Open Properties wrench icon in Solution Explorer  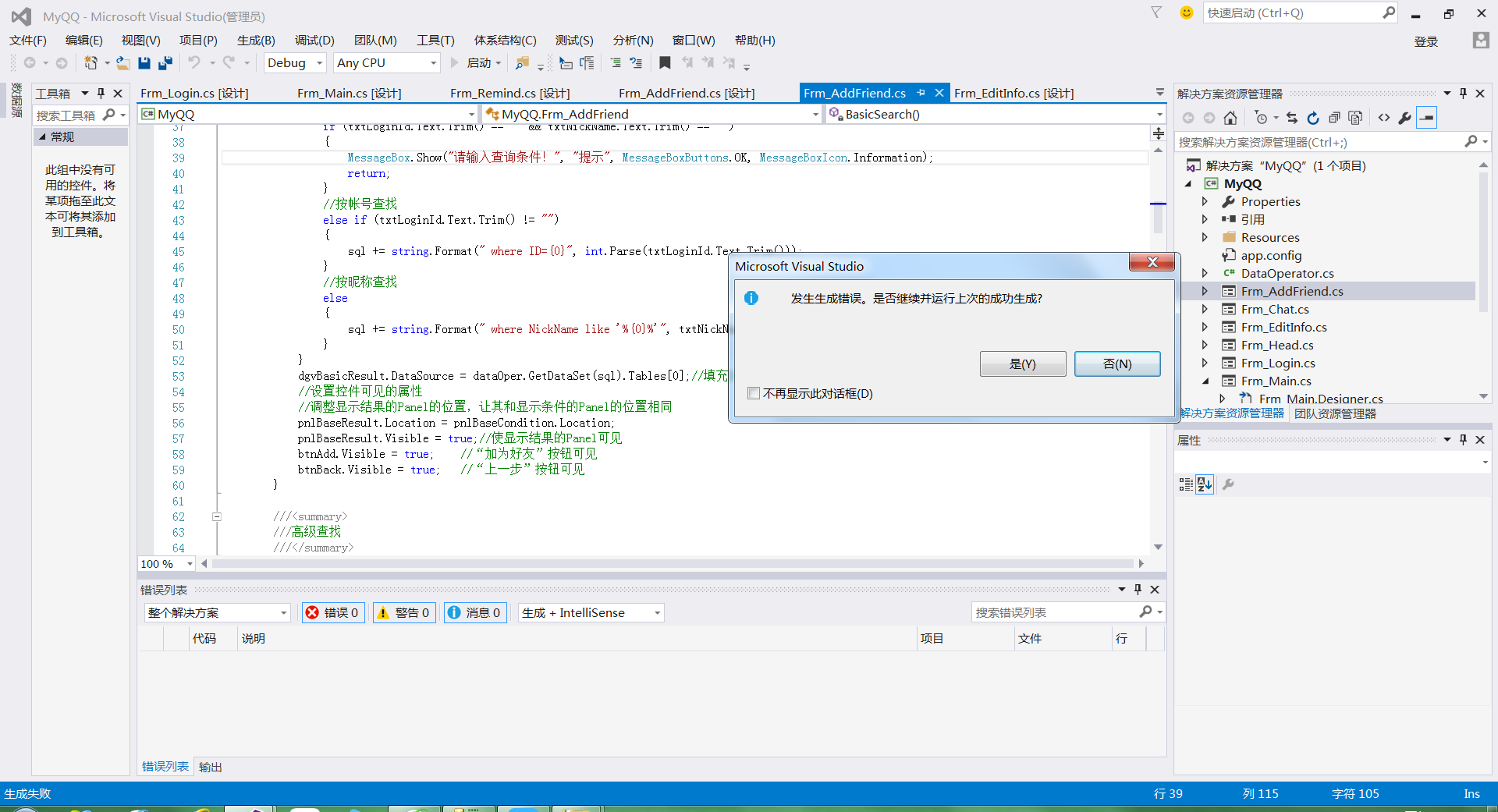point(1405,118)
